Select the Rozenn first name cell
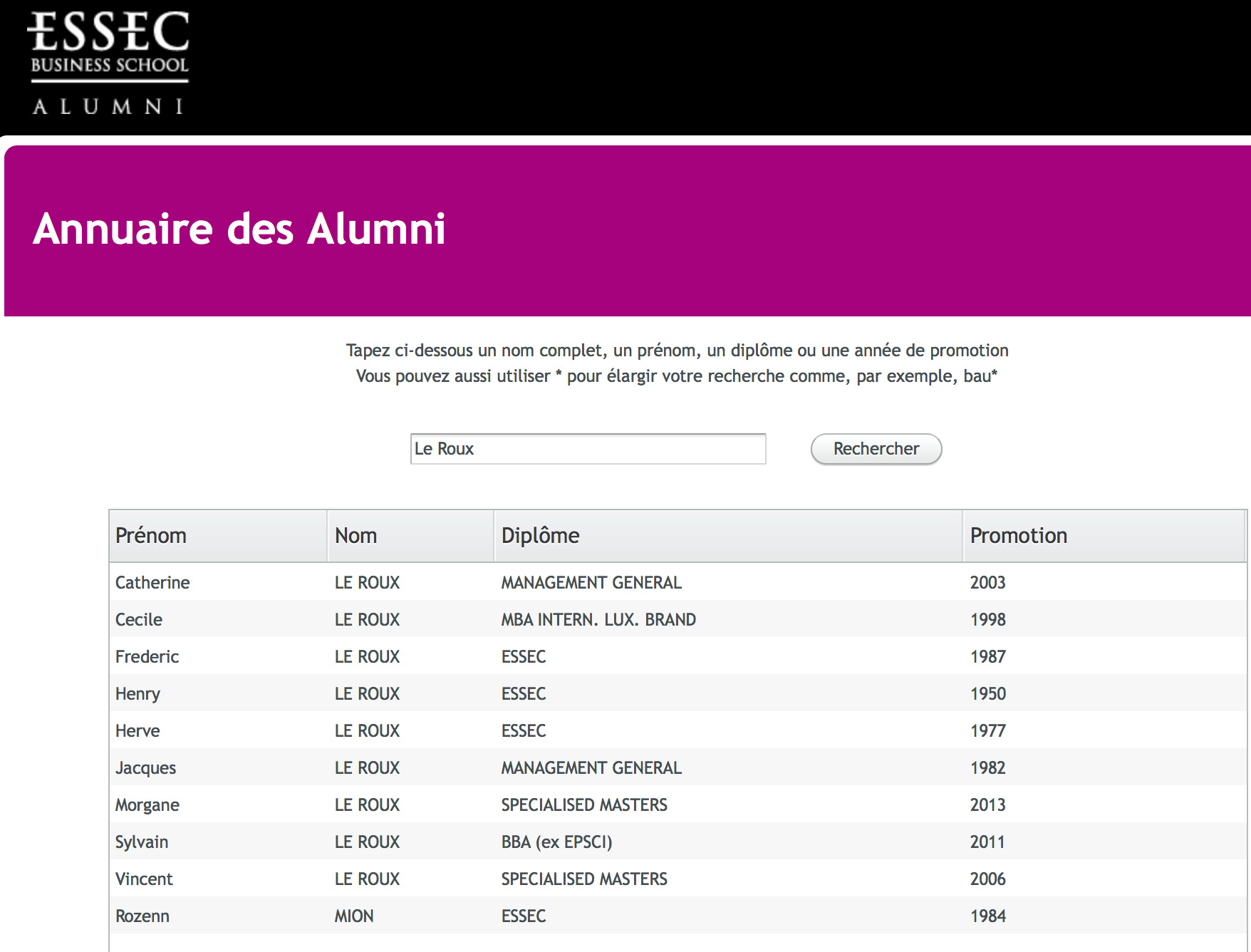1251x952 pixels. click(142, 916)
